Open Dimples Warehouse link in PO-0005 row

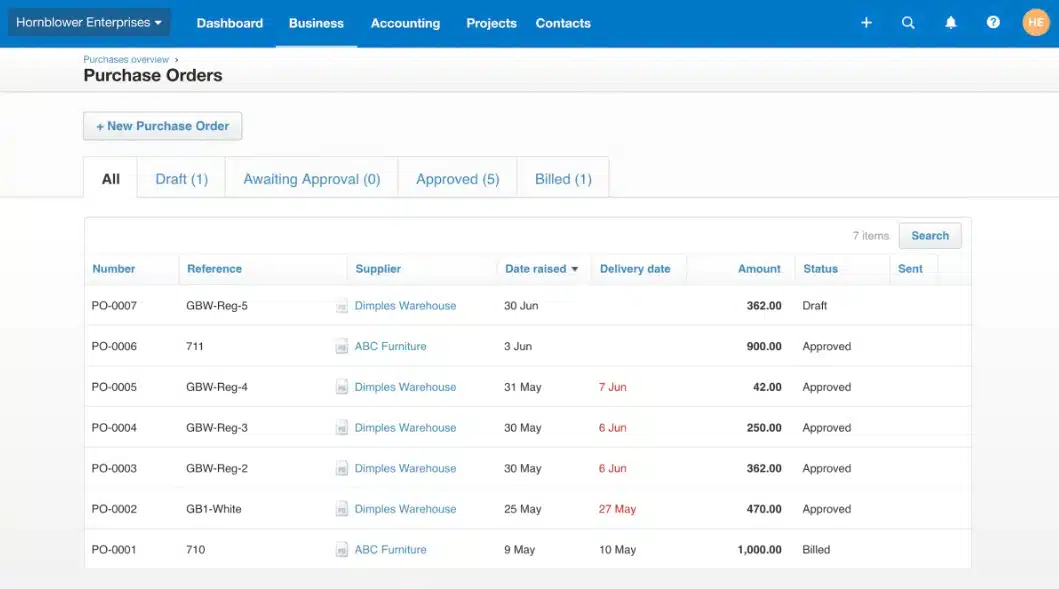(x=405, y=387)
